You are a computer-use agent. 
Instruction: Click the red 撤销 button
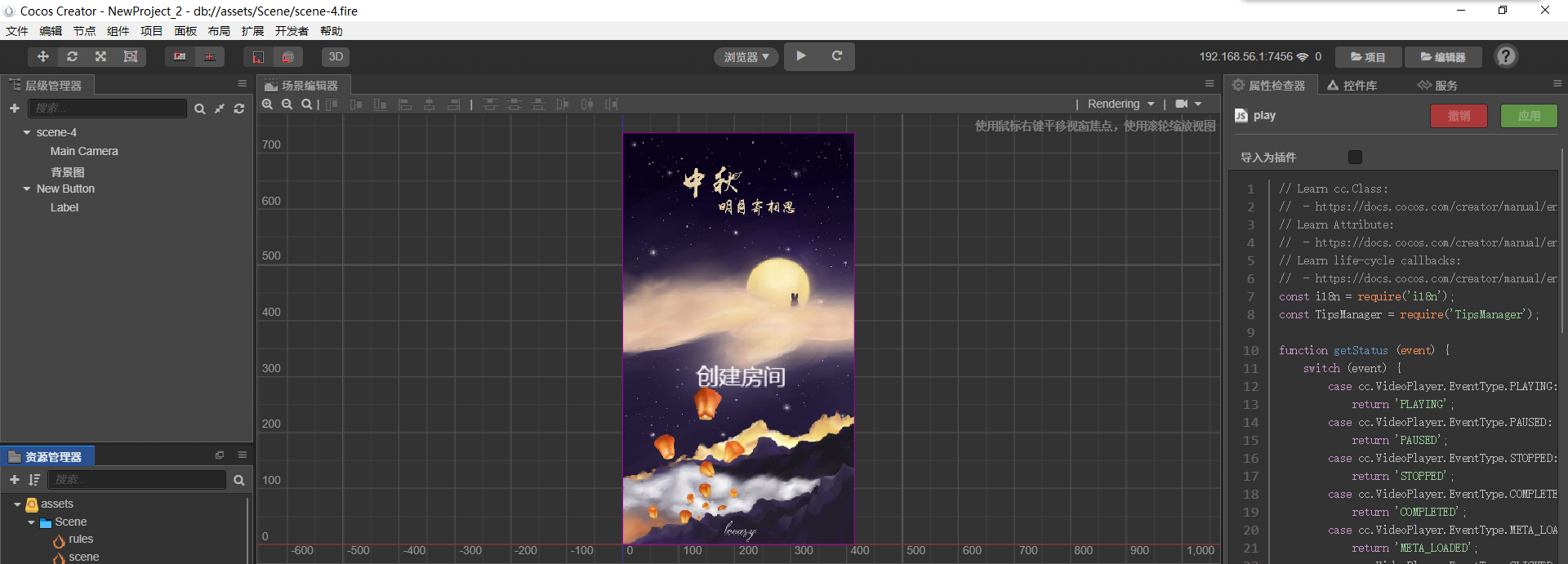pyautogui.click(x=1459, y=116)
